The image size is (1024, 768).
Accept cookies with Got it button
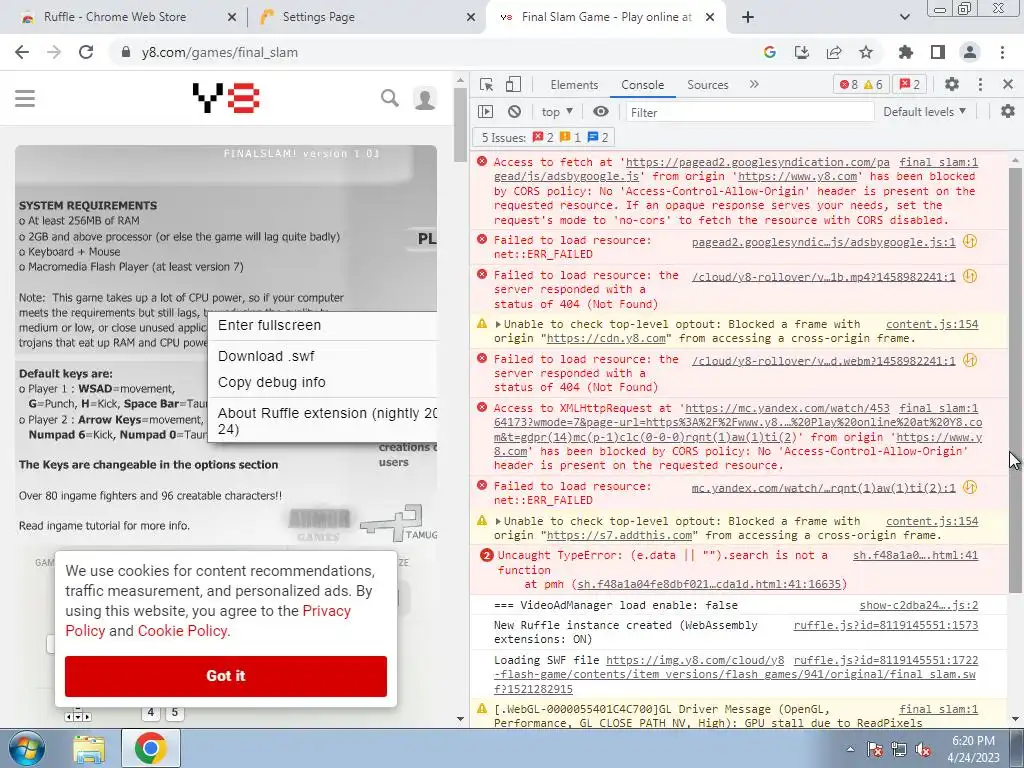[226, 676]
